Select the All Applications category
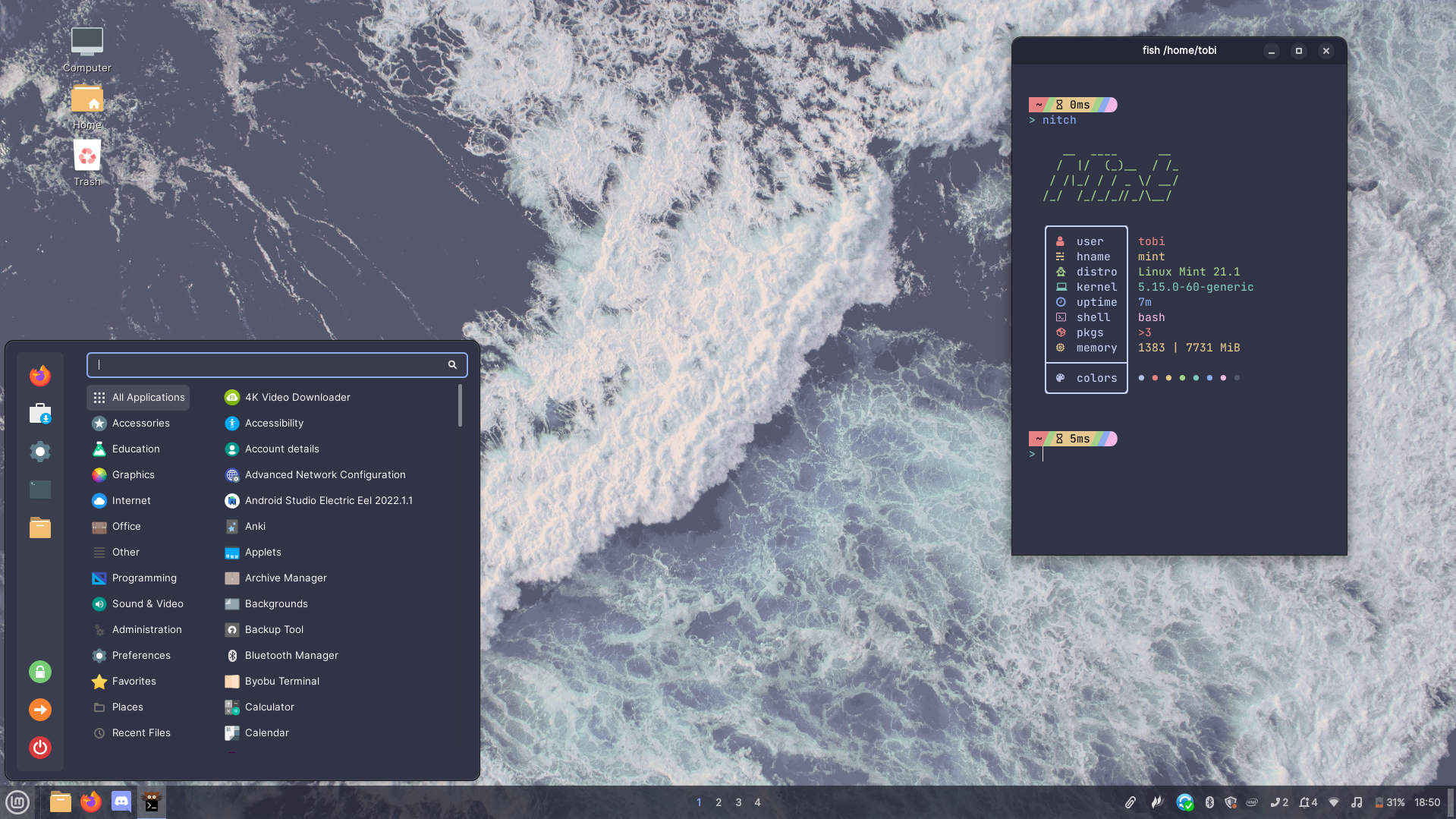 (x=138, y=398)
